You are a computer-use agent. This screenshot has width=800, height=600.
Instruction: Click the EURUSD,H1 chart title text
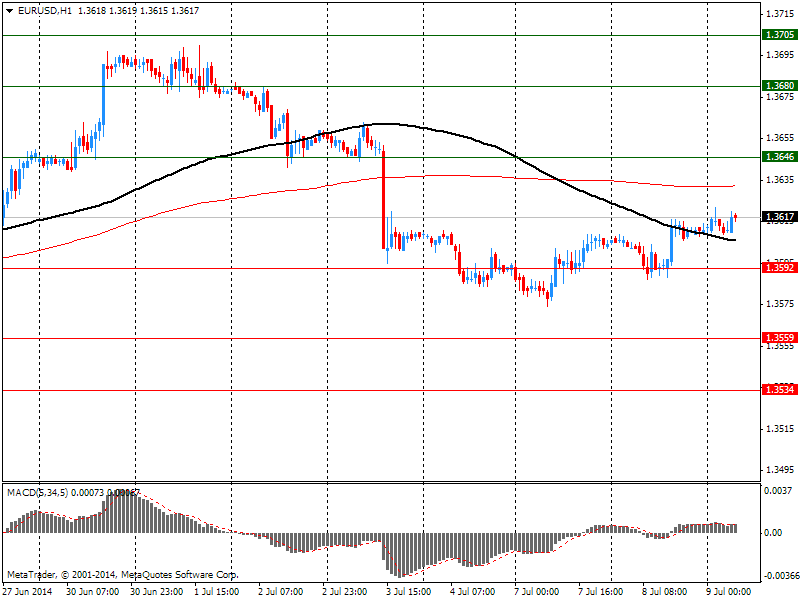[x=45, y=11]
